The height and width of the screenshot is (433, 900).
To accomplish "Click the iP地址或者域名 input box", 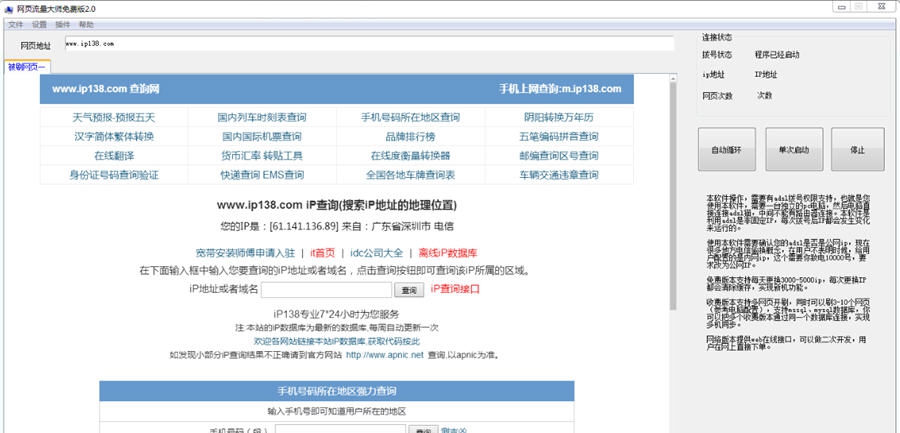I will pyautogui.click(x=326, y=289).
